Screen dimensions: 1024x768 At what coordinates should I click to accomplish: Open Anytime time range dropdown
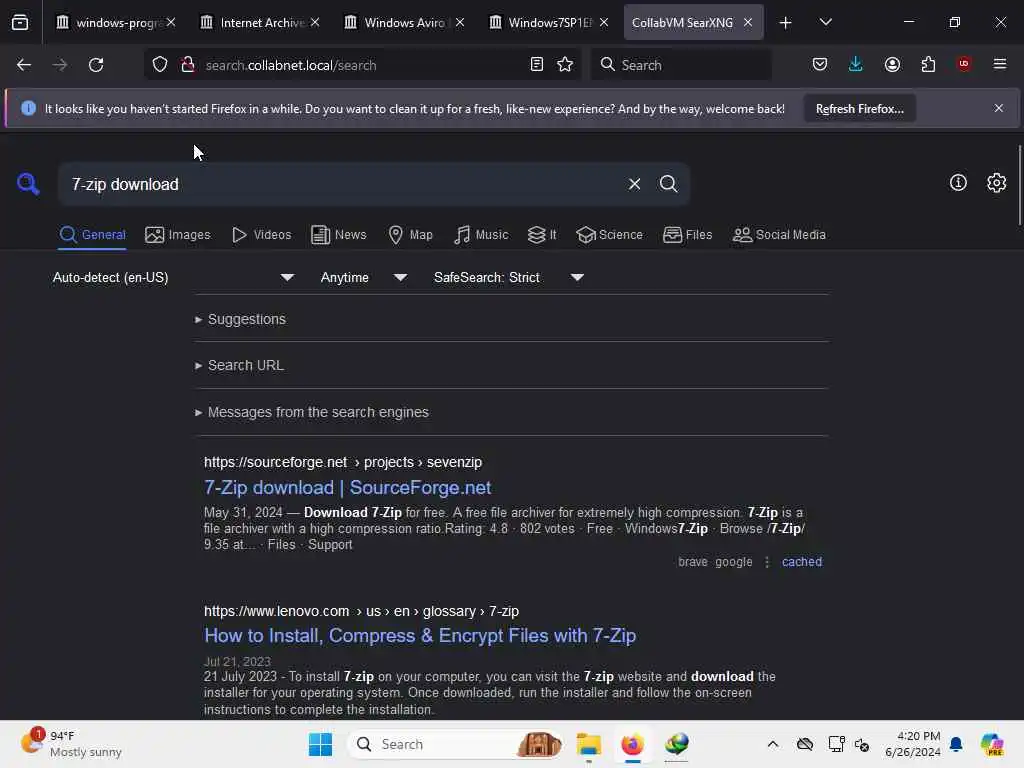click(x=364, y=278)
